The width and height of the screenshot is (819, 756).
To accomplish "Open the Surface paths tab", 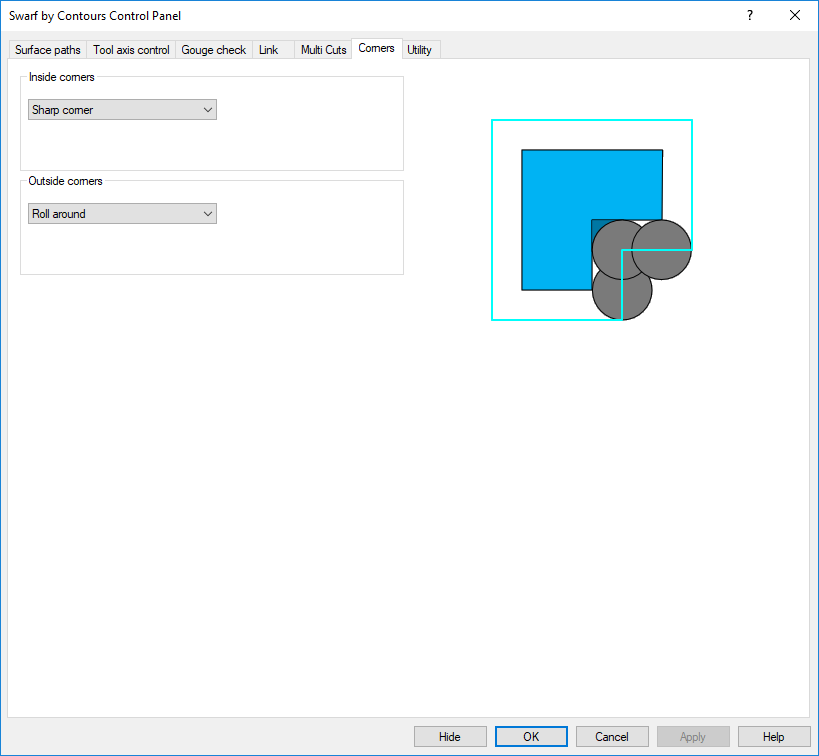I will click(48, 50).
